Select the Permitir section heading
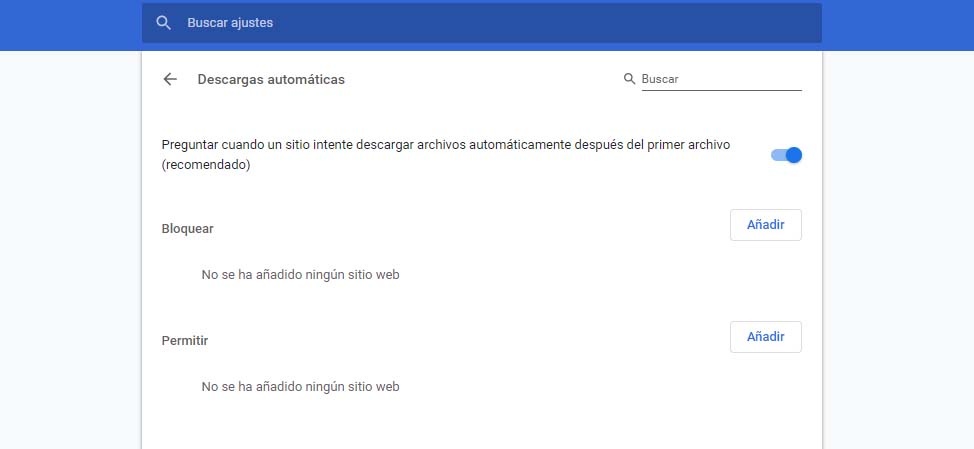974x449 pixels. [x=184, y=340]
